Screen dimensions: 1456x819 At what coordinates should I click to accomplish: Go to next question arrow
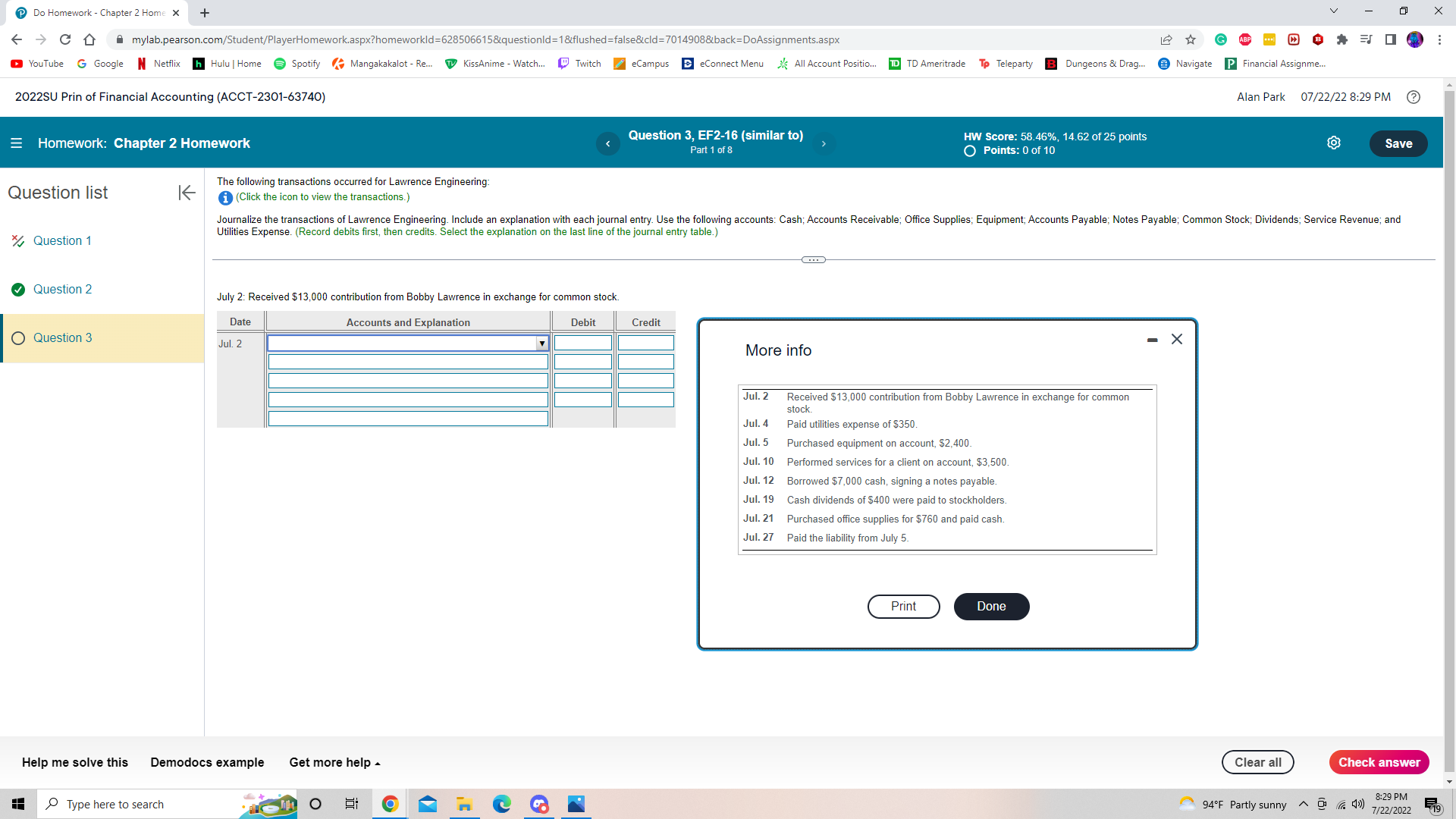tap(824, 143)
